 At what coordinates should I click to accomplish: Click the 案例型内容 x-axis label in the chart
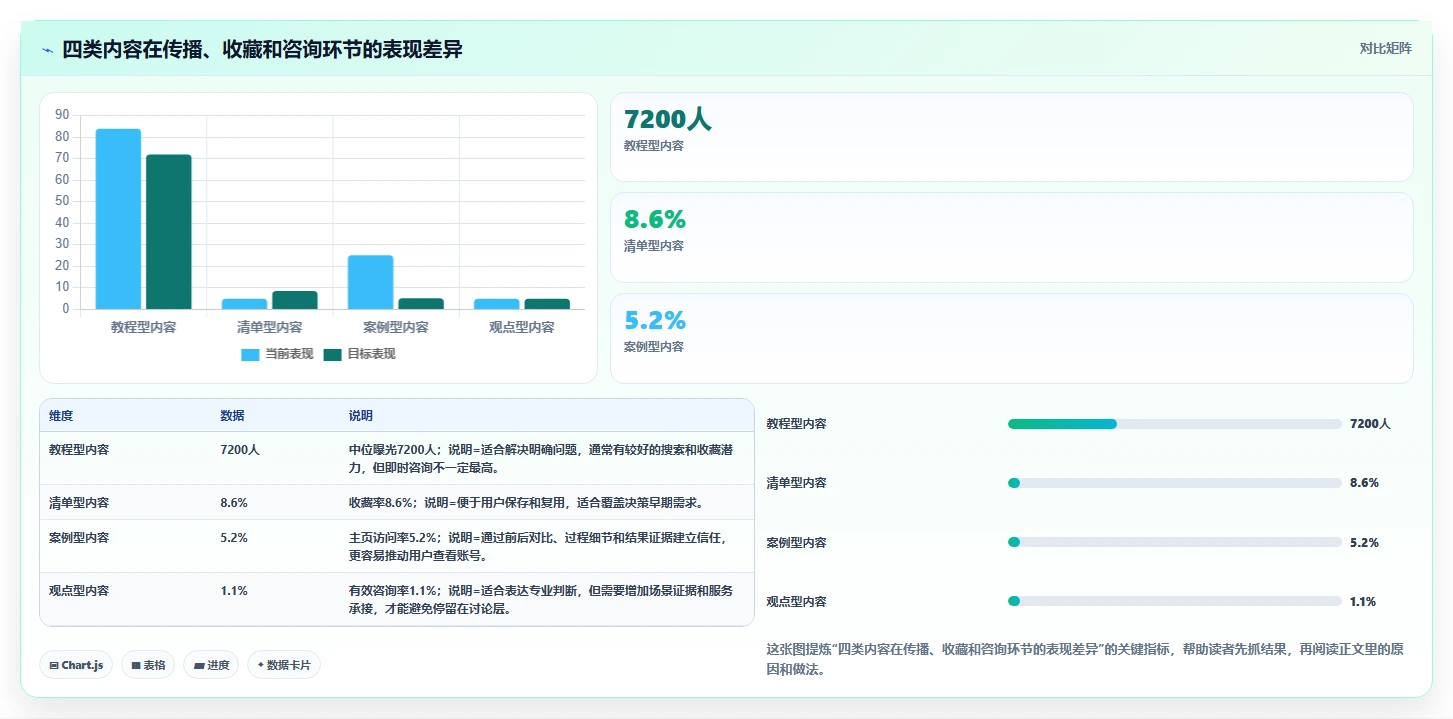pyautogui.click(x=396, y=327)
